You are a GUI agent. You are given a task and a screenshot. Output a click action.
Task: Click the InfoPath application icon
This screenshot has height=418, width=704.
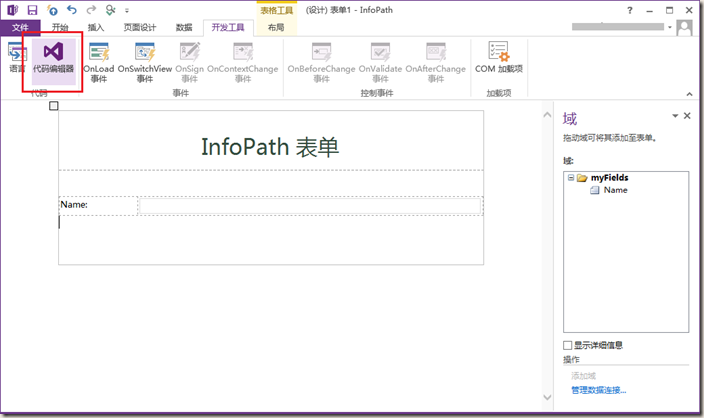(x=13, y=10)
